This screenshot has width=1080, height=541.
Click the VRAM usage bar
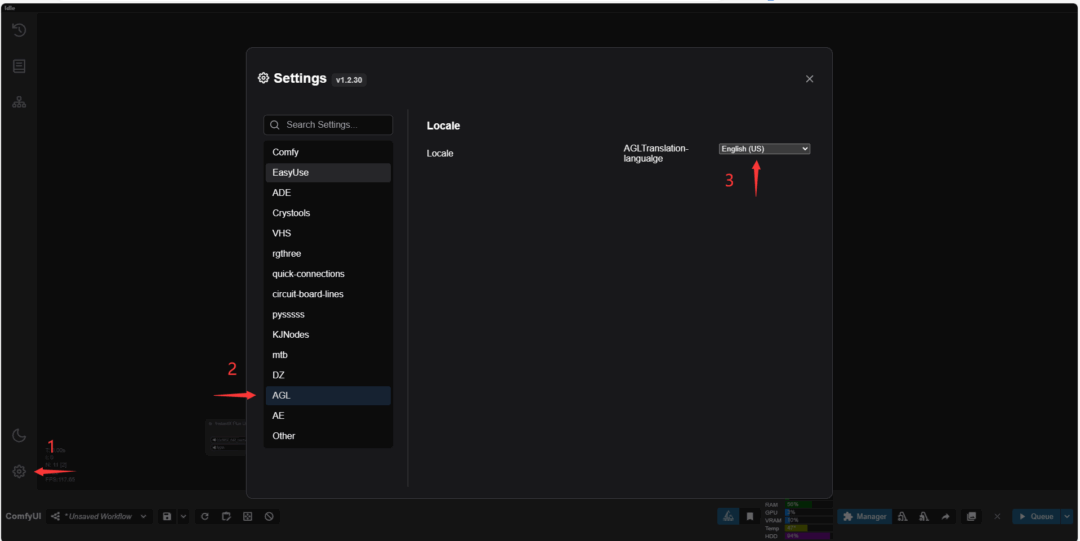pyautogui.click(x=809, y=520)
